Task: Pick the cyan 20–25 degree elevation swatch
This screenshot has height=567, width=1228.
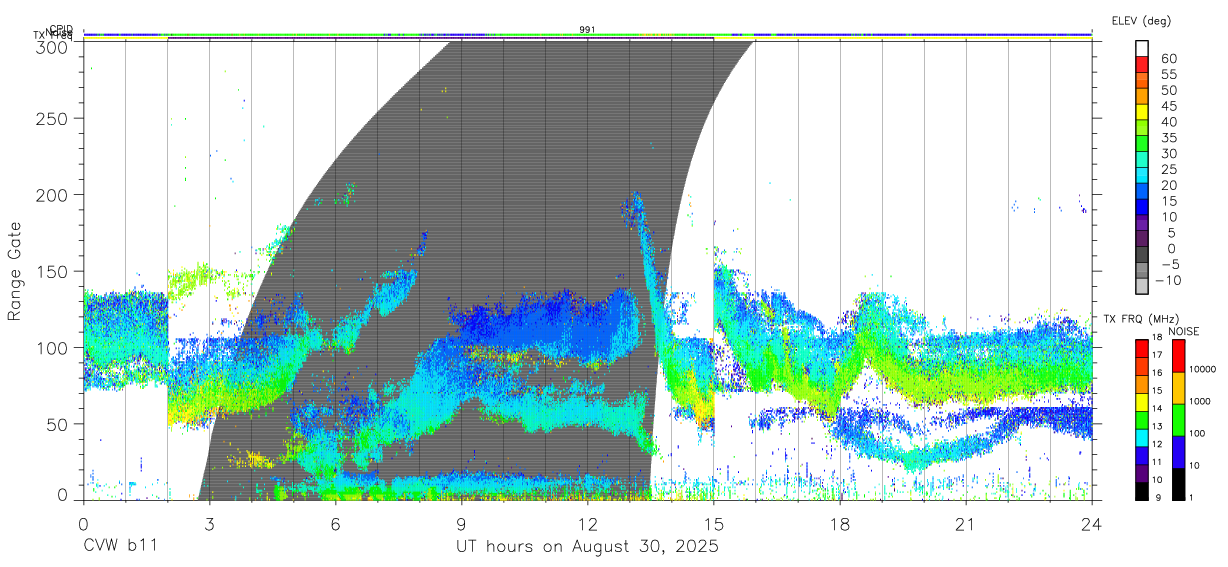Action: coord(1142,177)
